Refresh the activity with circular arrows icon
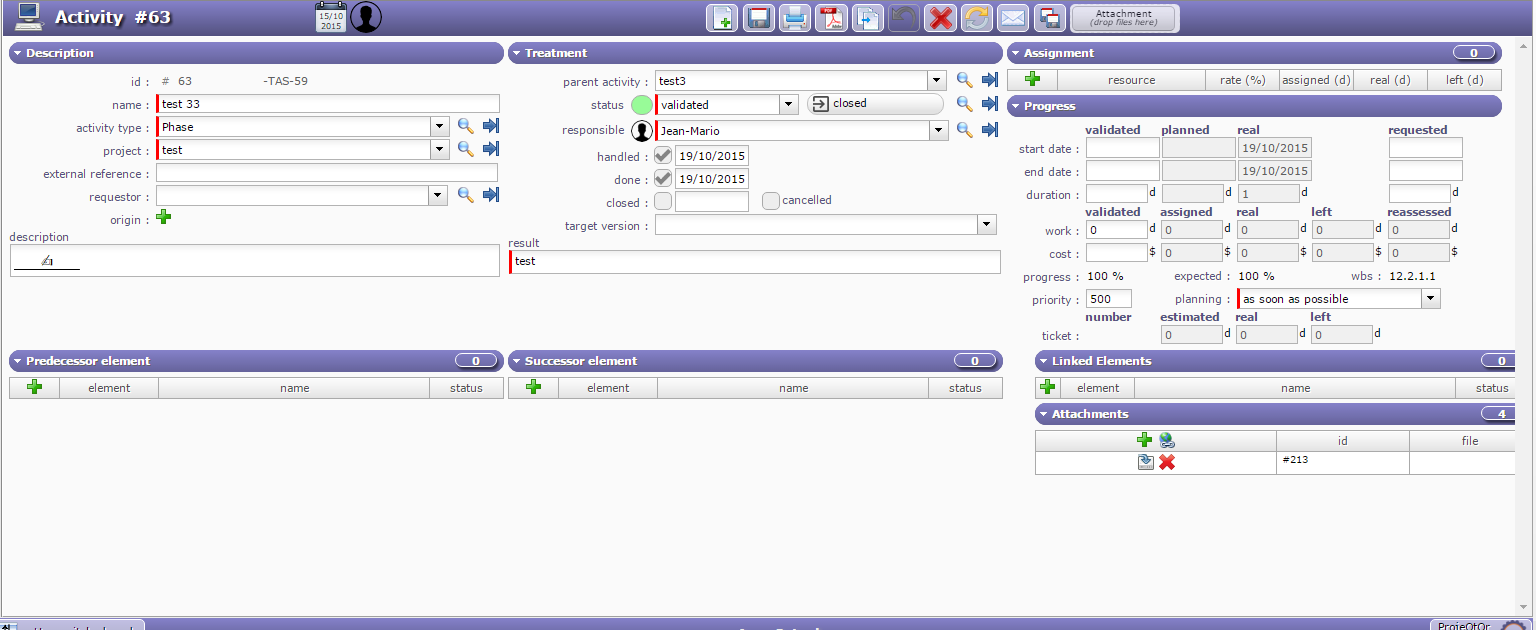 [x=976, y=18]
